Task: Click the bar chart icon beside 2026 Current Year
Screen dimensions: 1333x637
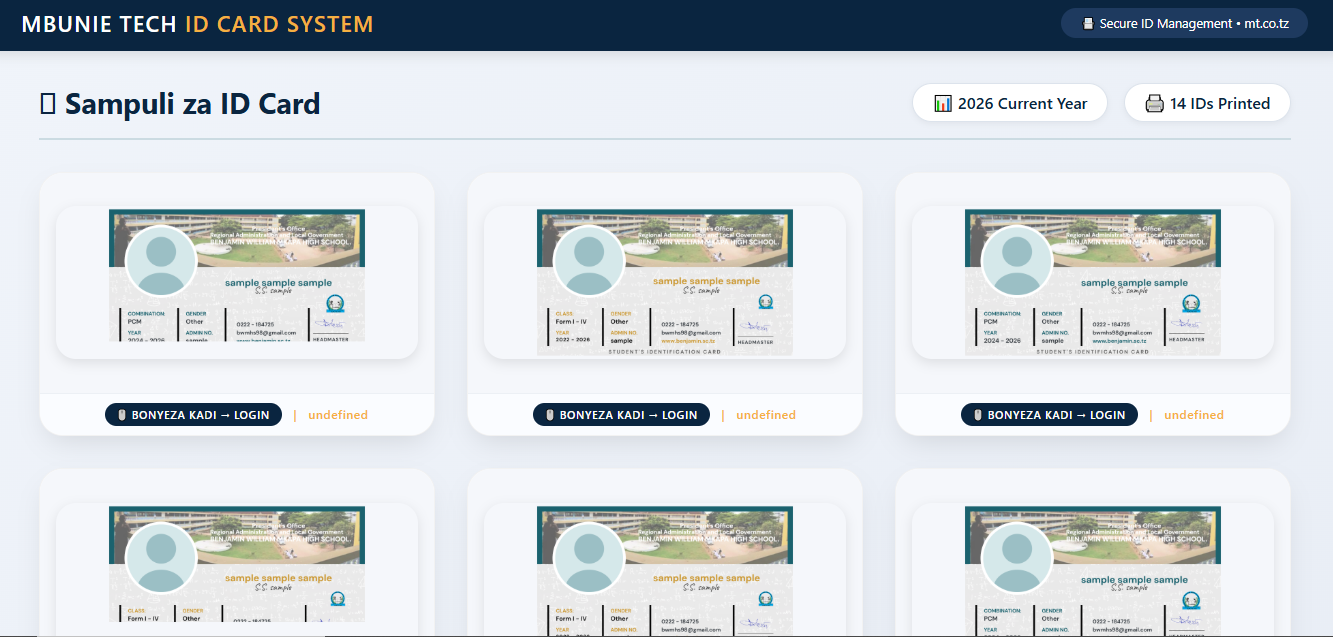Action: pyautogui.click(x=943, y=103)
